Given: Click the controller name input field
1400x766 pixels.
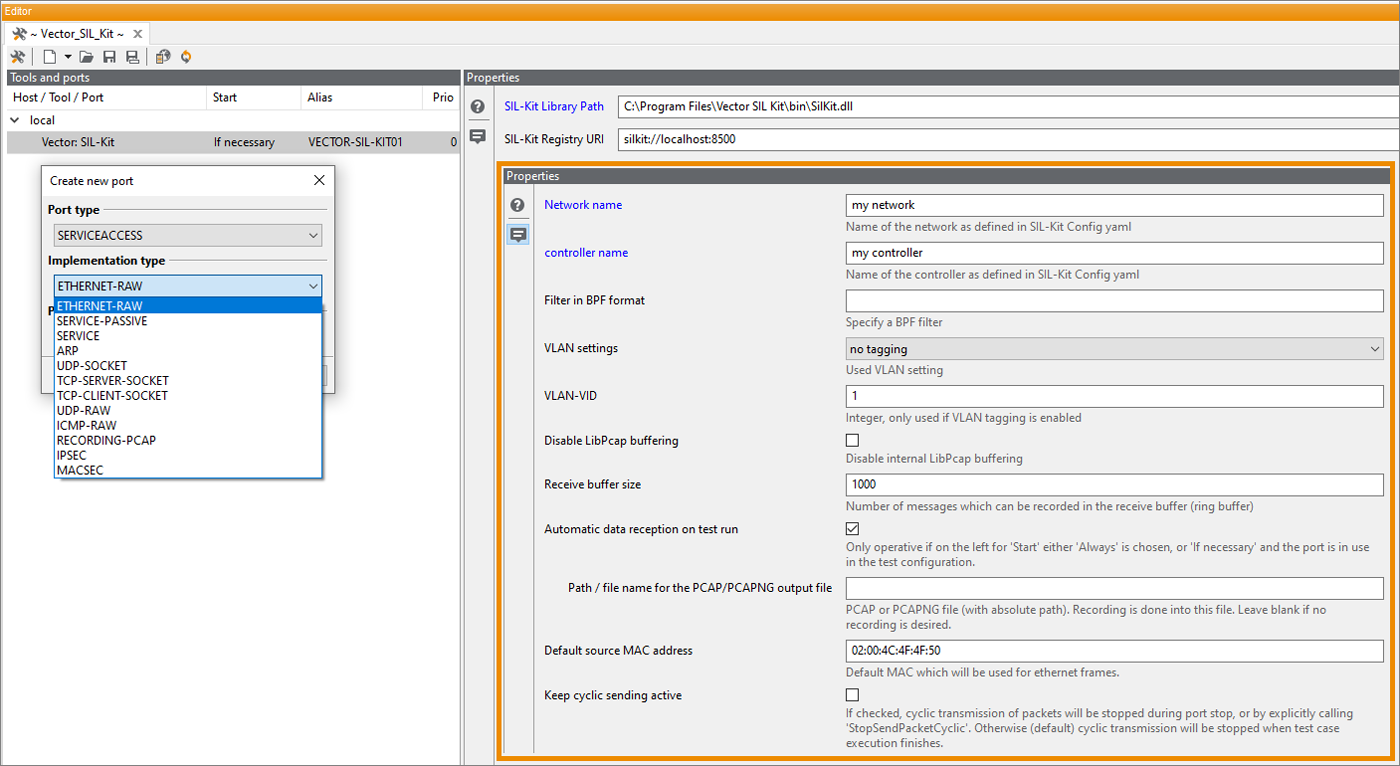Looking at the screenshot, I should [x=1114, y=253].
